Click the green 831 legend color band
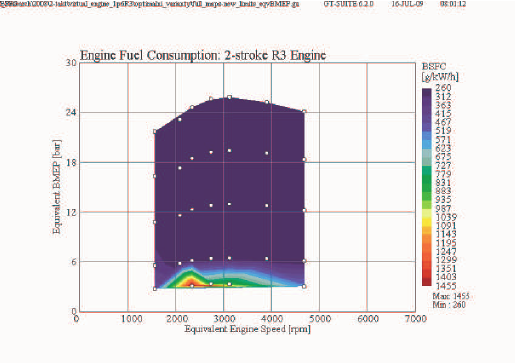This screenshot has width=515, height=363. [x=427, y=183]
